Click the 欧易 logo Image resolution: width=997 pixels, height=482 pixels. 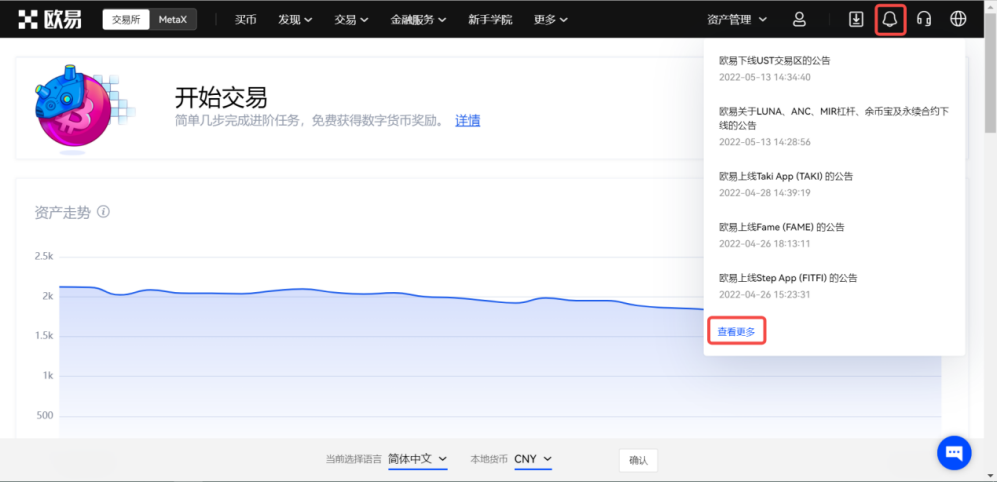(50, 19)
